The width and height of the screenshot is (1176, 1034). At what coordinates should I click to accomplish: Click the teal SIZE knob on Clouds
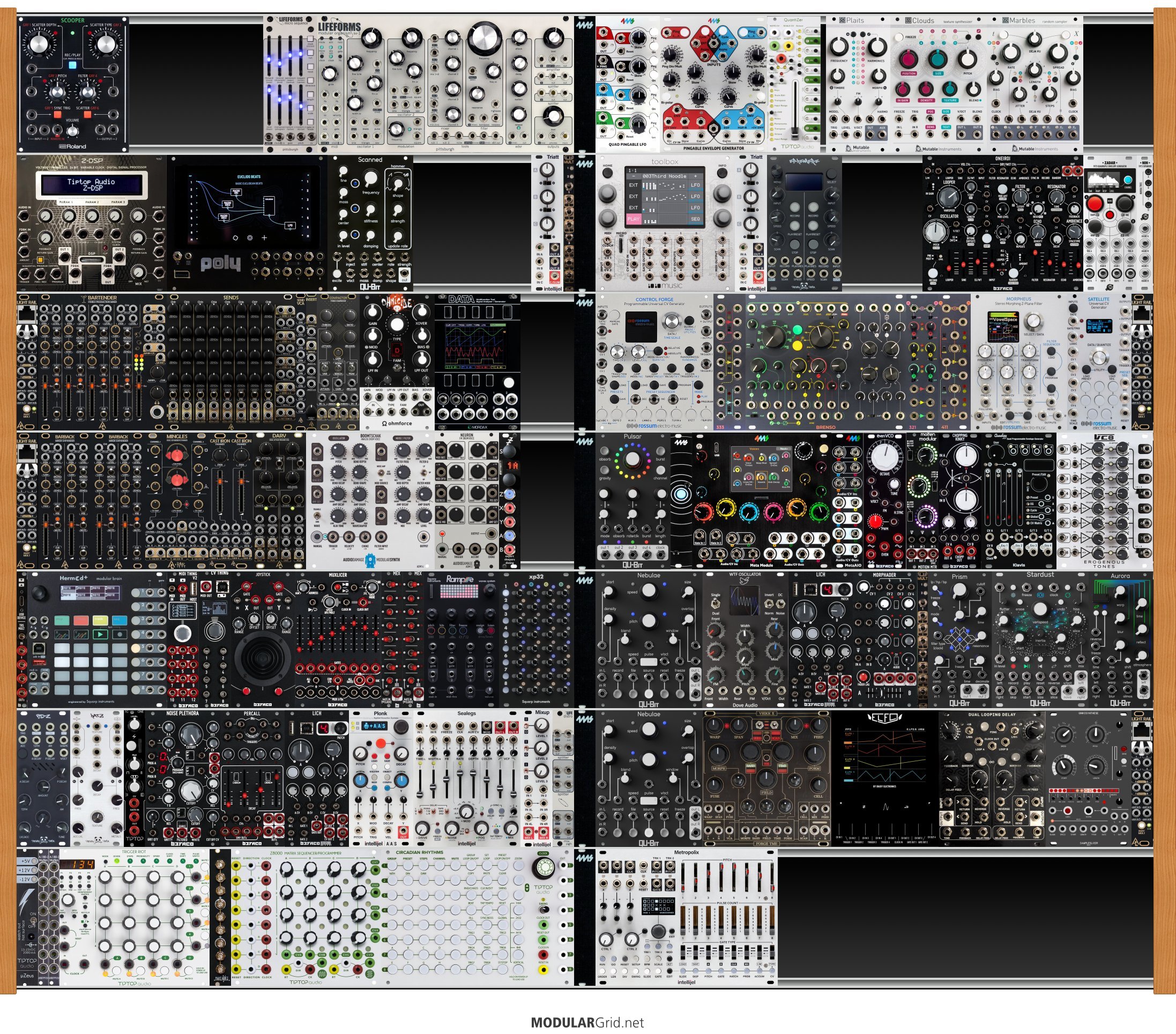point(939,59)
